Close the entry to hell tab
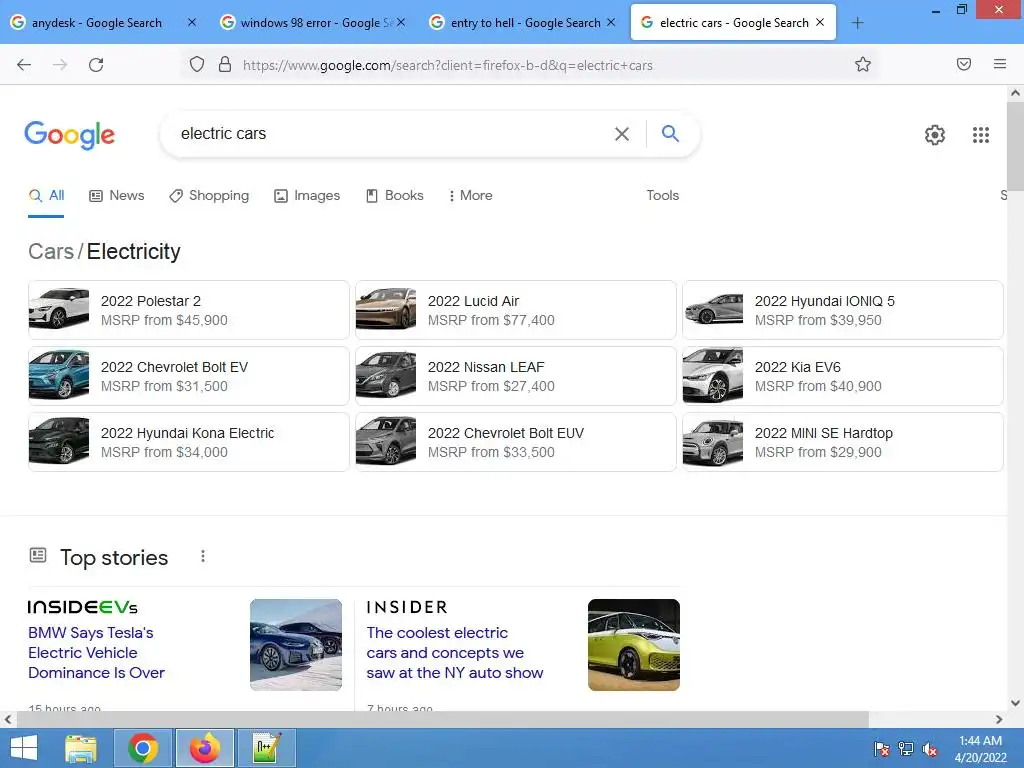 [611, 22]
